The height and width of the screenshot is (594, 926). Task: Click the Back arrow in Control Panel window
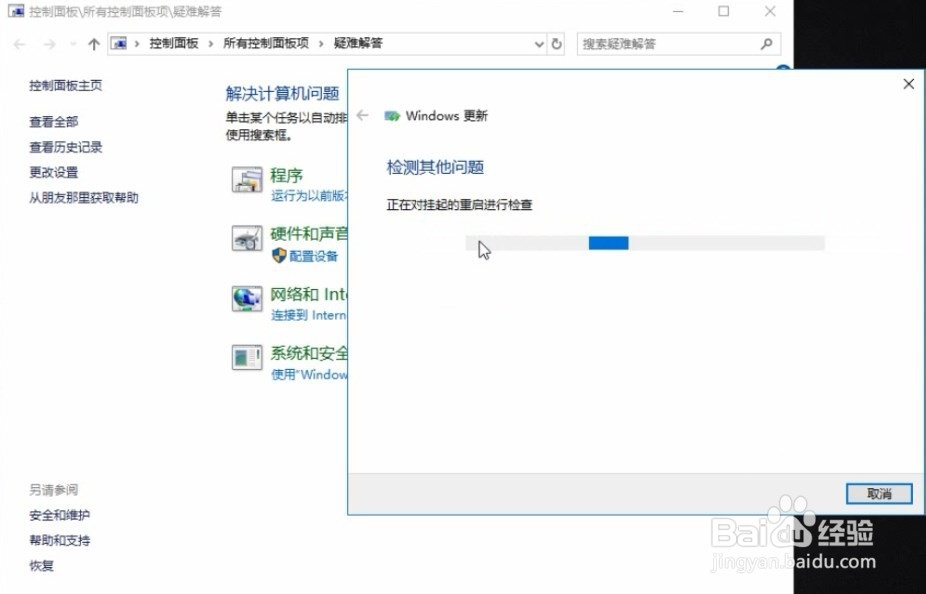point(19,44)
